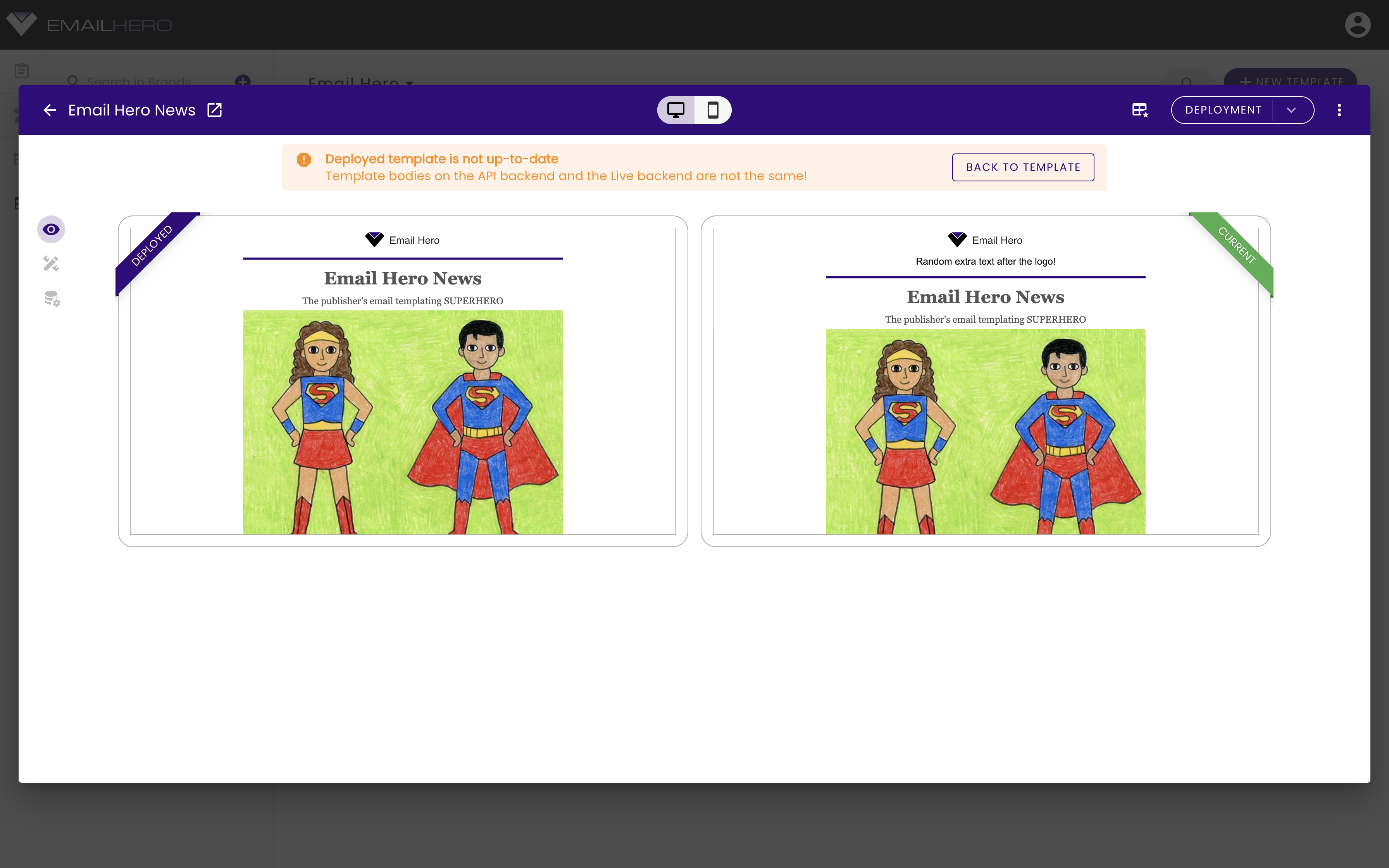Image resolution: width=1389 pixels, height=868 pixels.
Task: Click the orange warning alert icon
Action: click(x=303, y=160)
